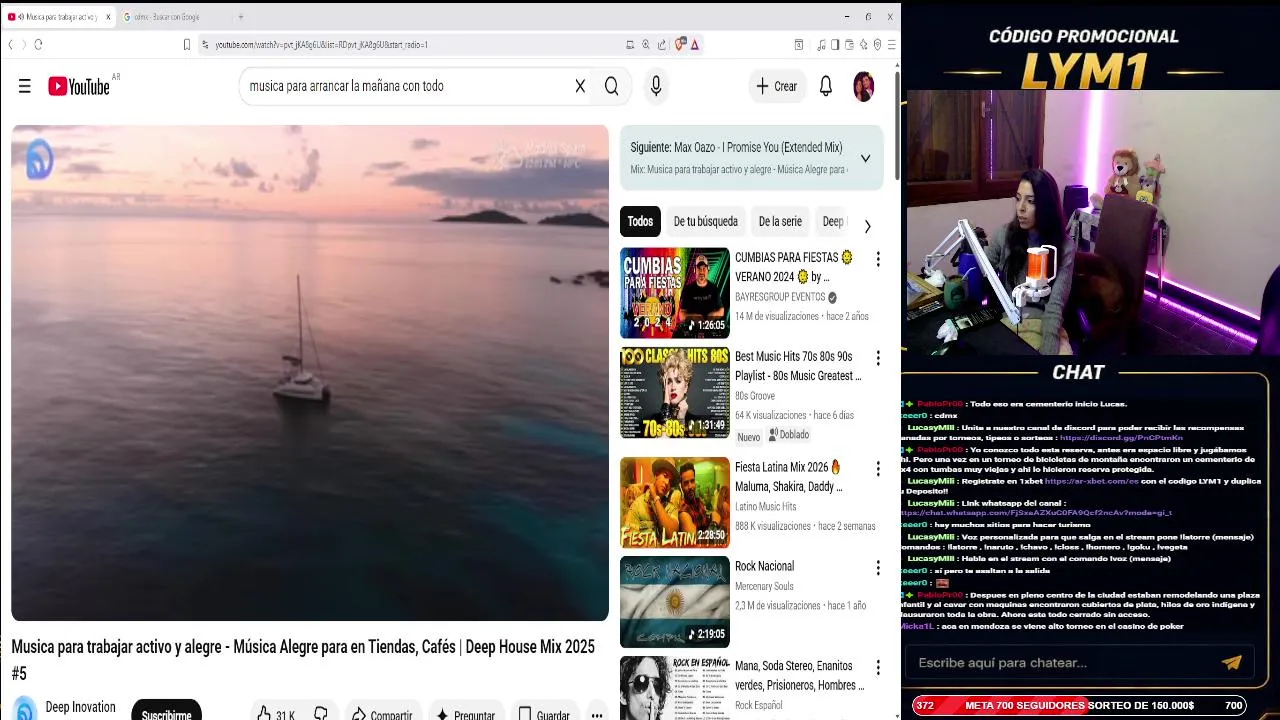The height and width of the screenshot is (720, 1280).
Task: Go to the YouTube home logo
Action: coord(79,87)
